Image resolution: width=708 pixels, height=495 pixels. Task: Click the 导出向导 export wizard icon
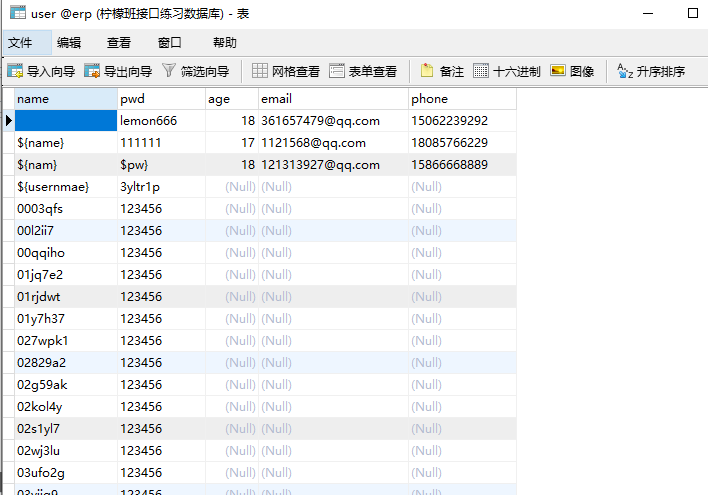point(92,71)
